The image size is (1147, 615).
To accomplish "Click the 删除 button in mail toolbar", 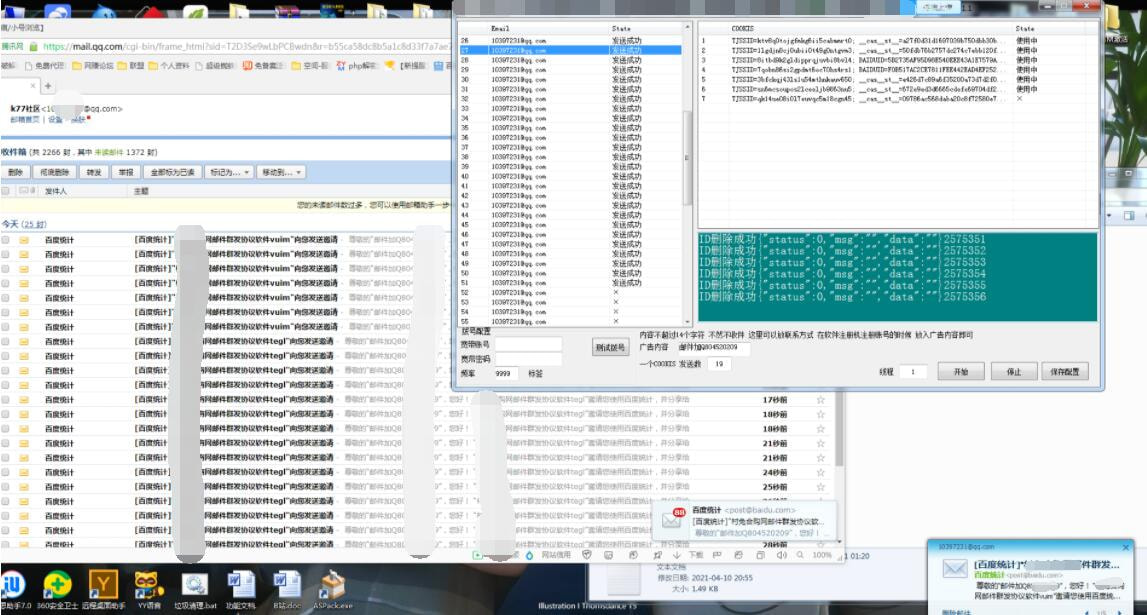I will click(x=15, y=172).
